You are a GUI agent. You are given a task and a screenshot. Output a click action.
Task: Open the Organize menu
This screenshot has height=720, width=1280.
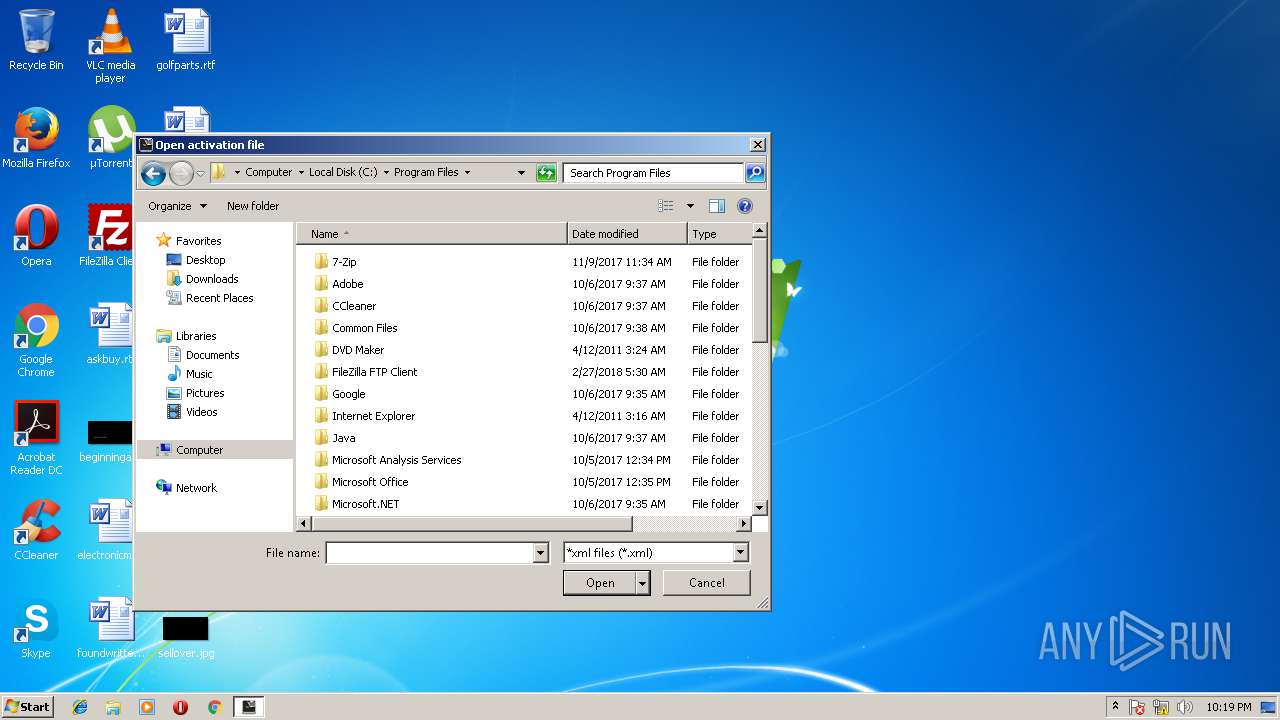(x=177, y=206)
